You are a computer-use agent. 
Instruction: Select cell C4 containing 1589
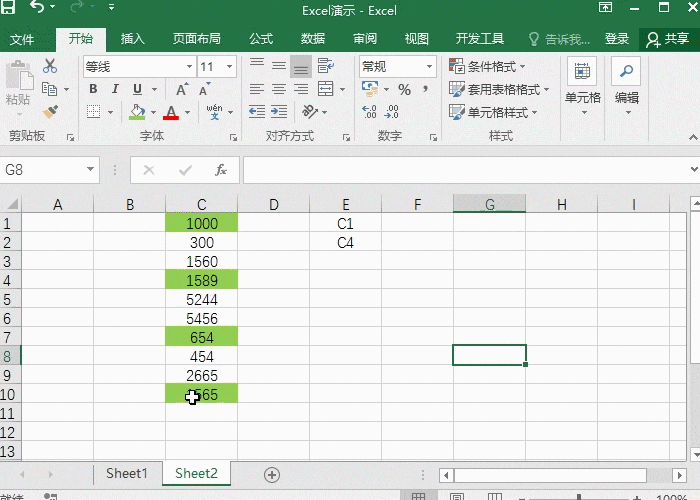click(x=202, y=280)
